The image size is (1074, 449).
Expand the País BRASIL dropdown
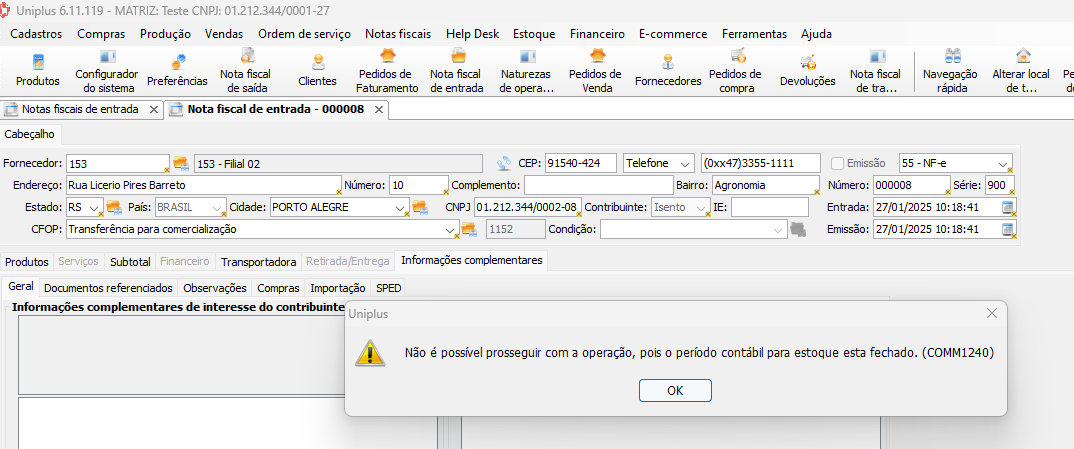[218, 207]
